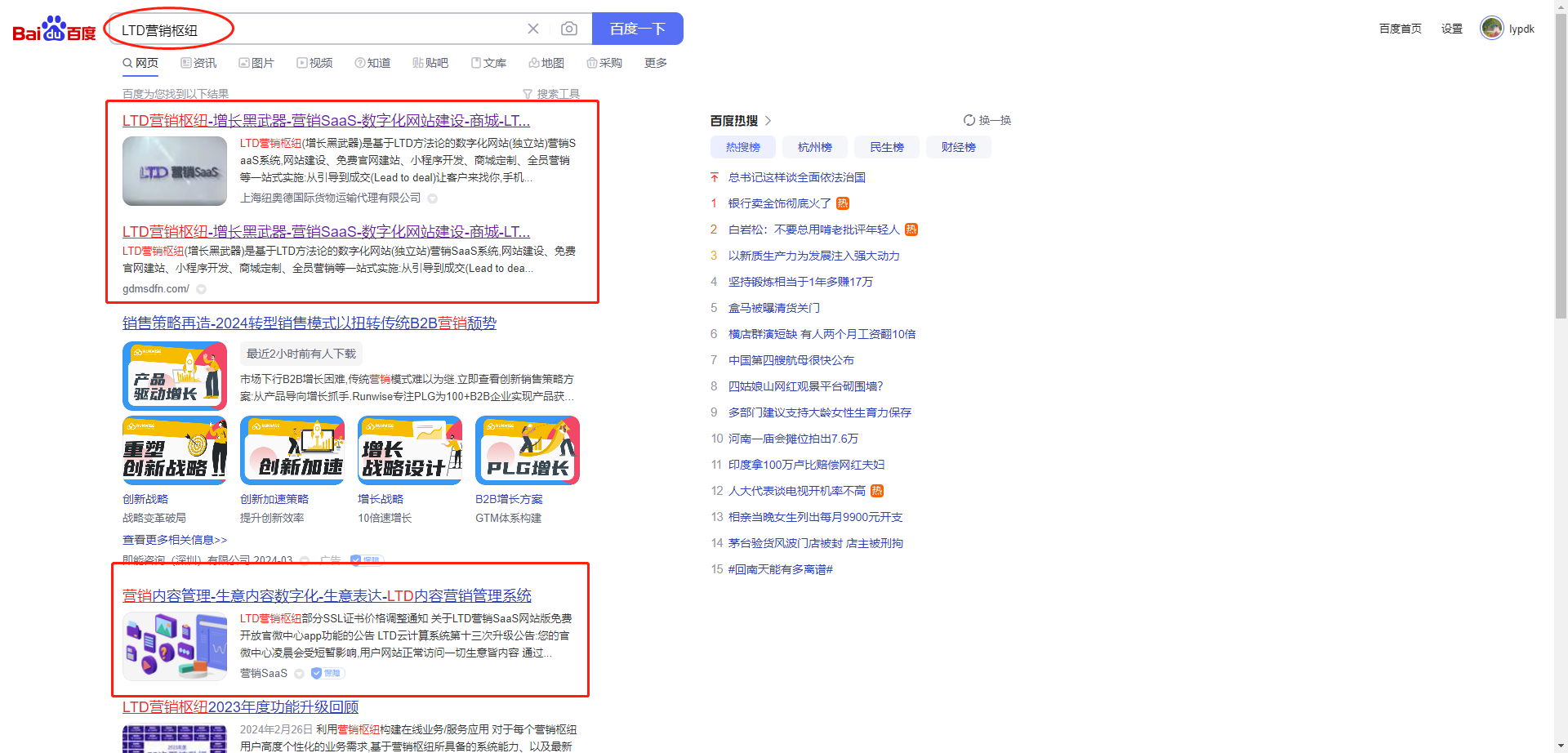Open the B2B增长方案 sub-link
The height and width of the screenshot is (753, 1568).
tap(509, 499)
